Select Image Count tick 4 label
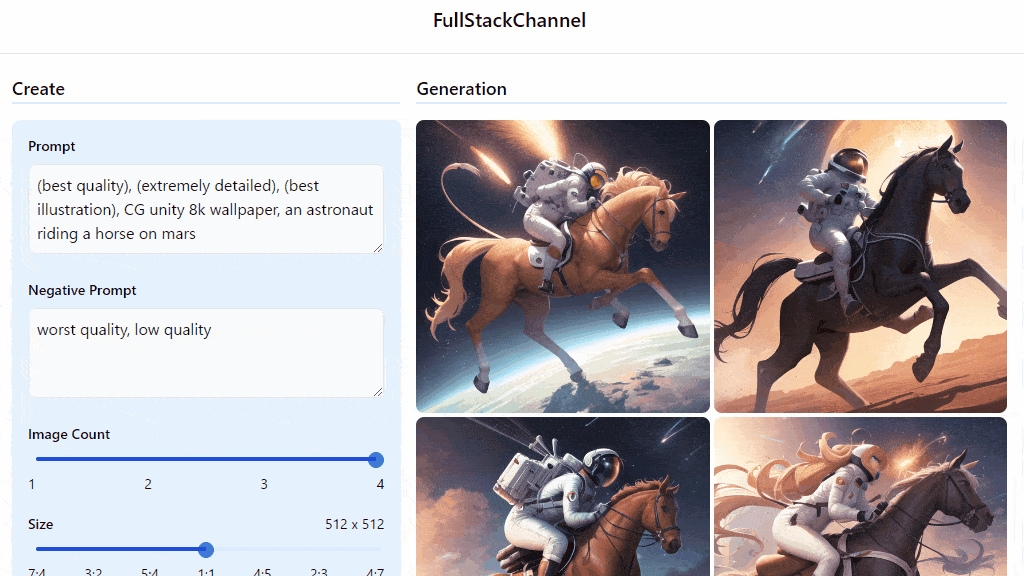 (x=380, y=485)
